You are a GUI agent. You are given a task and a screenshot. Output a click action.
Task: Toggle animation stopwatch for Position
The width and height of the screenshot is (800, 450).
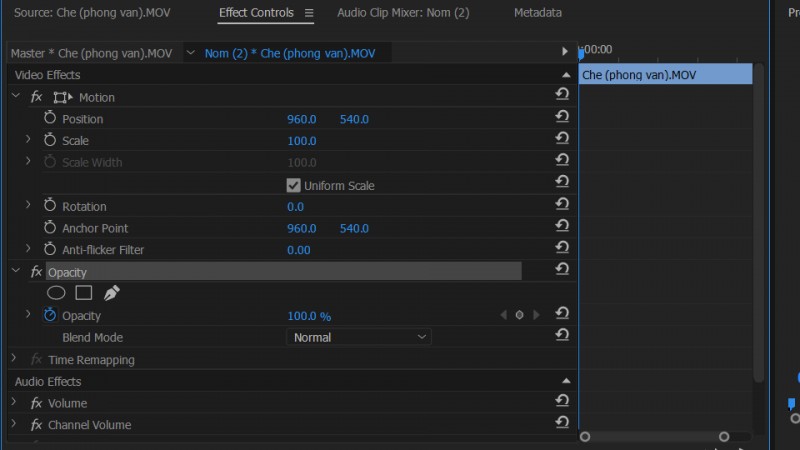[49, 118]
